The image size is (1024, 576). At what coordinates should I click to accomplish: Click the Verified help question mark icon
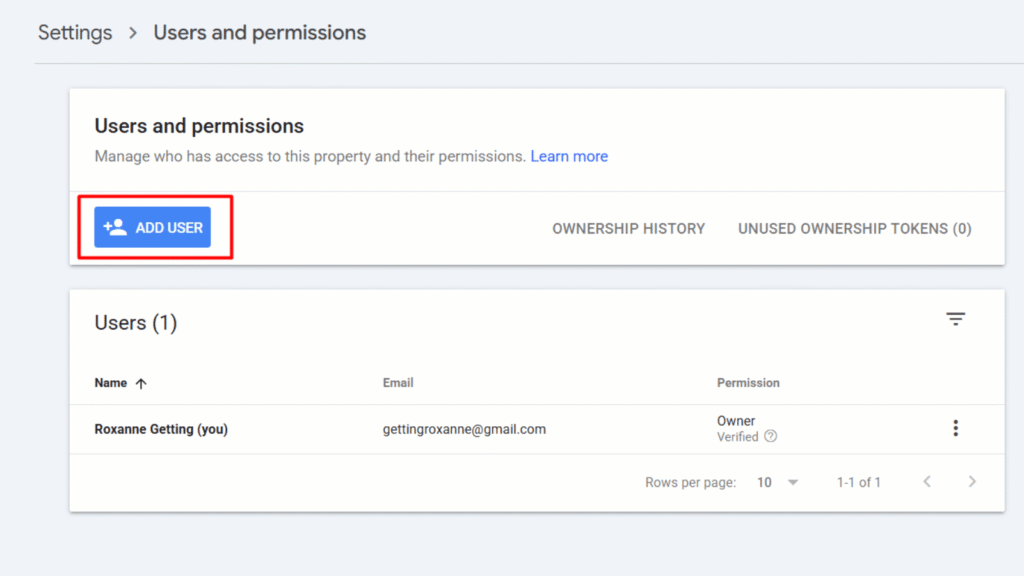pyautogui.click(x=771, y=436)
